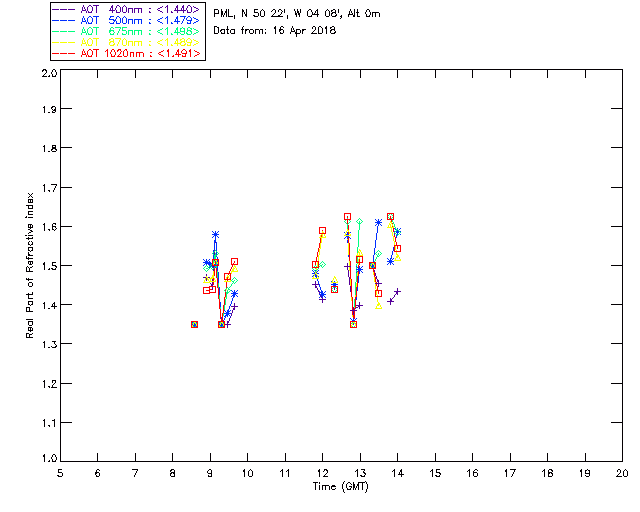Click the 16 x-axis time label
Image resolution: width=640 pixels, height=512 pixels.
(x=473, y=473)
